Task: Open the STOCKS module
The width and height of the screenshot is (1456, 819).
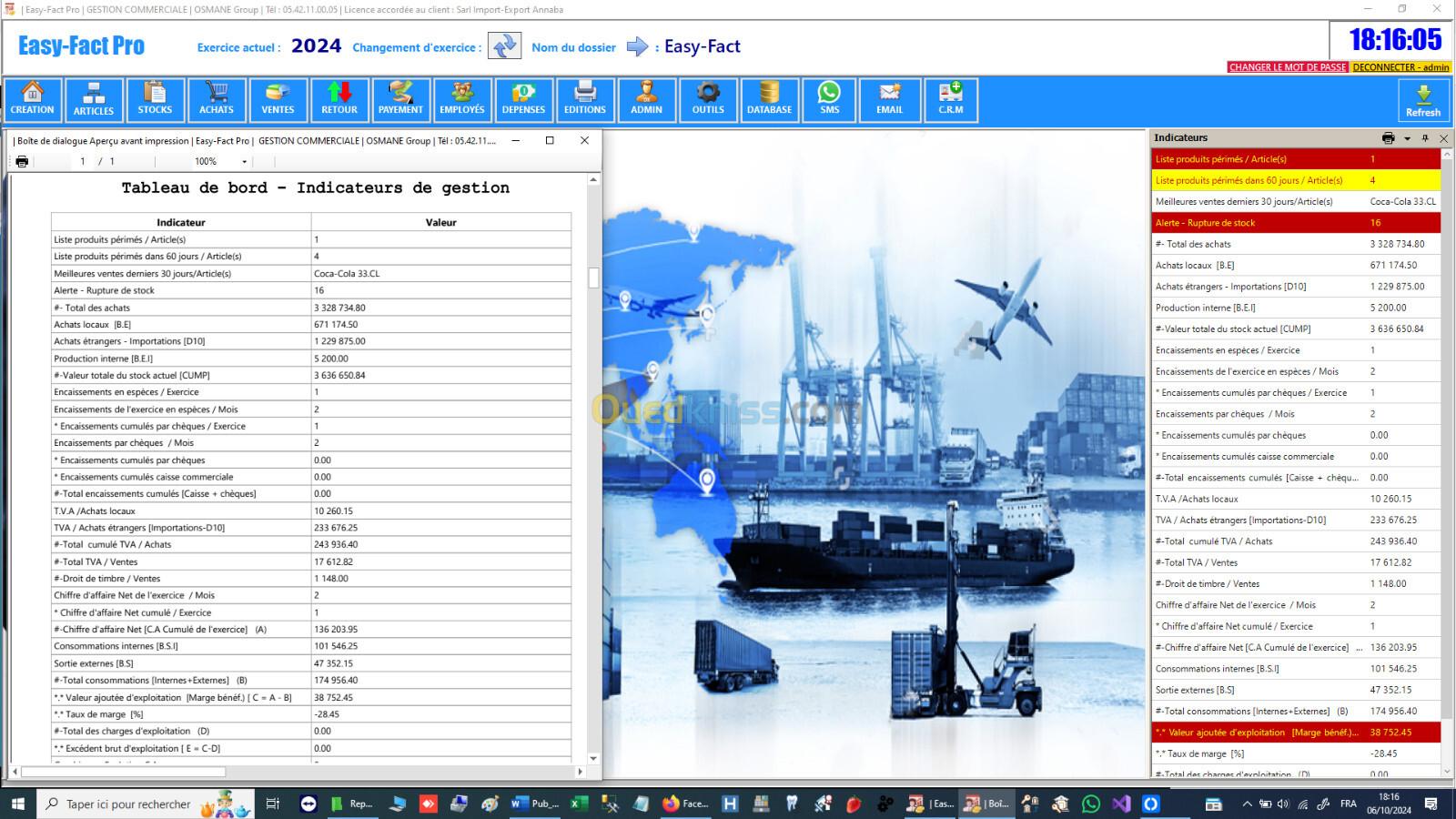Action: coord(155,99)
